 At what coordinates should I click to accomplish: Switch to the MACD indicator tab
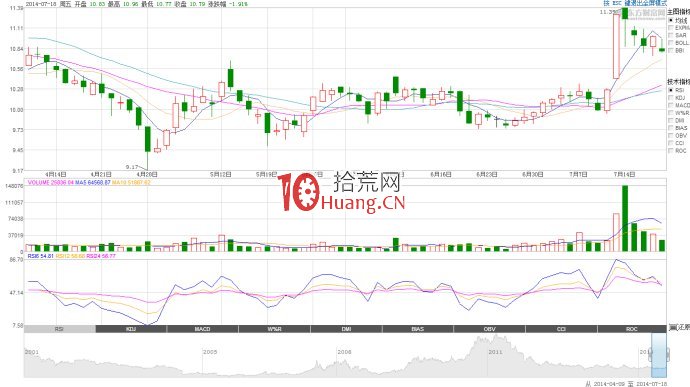(x=202, y=329)
